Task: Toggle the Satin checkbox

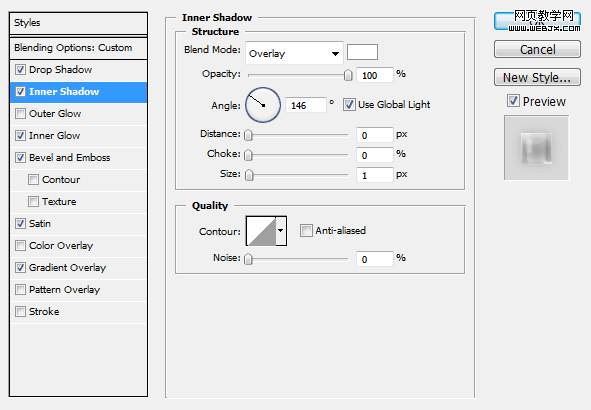Action: [x=20, y=223]
